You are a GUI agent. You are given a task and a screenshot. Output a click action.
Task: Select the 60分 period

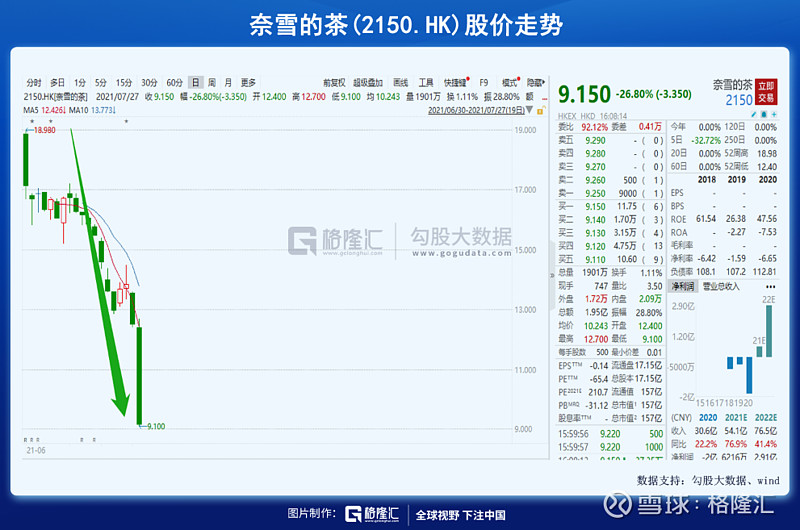tap(174, 83)
